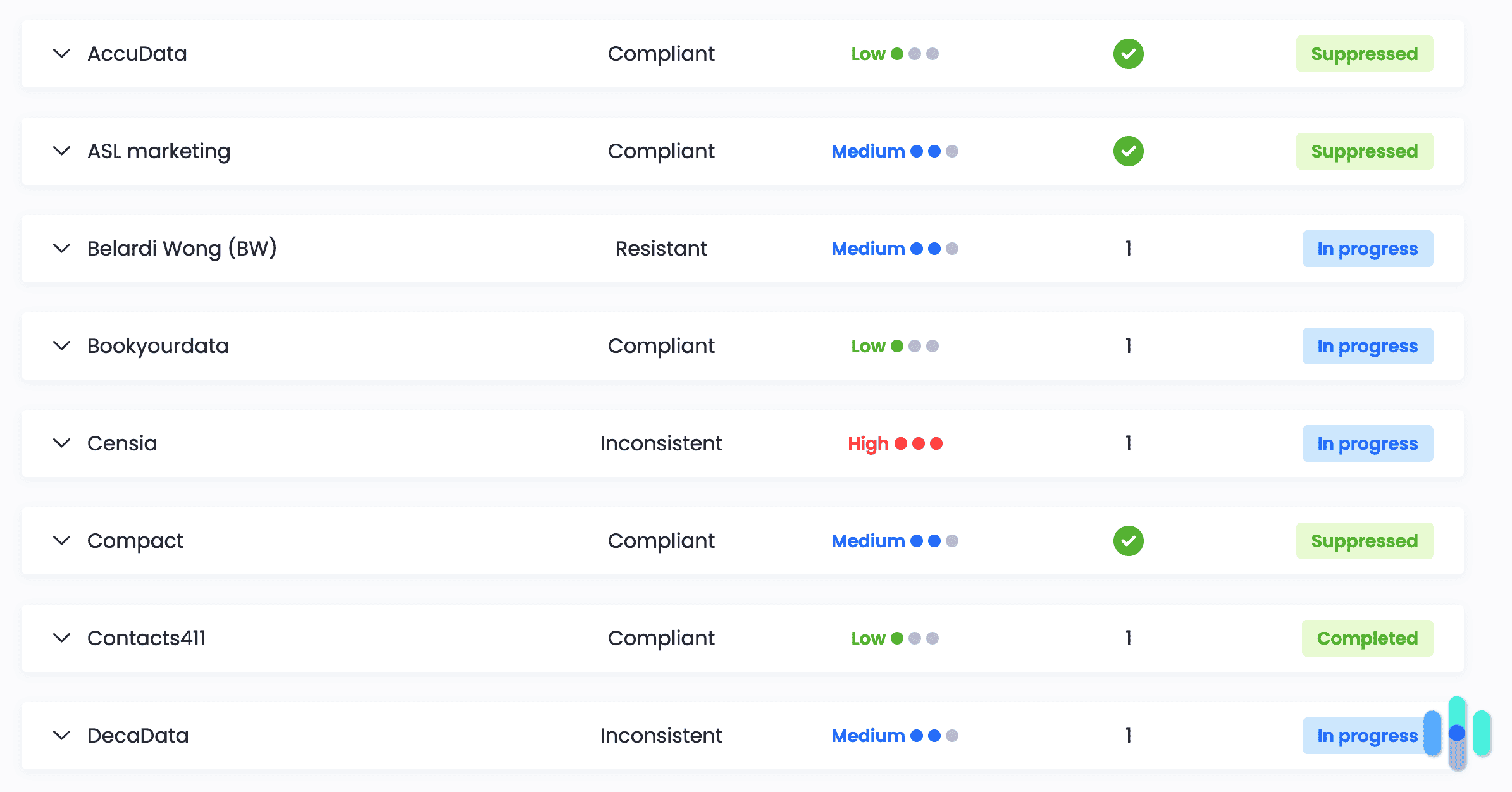This screenshot has height=792, width=1512.
Task: Expand the Belardi Wong (BW) row
Action: click(x=61, y=249)
